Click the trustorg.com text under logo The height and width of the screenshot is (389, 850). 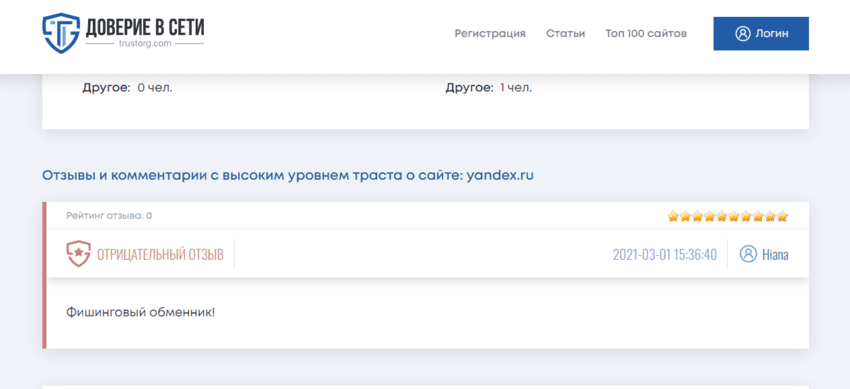(x=145, y=44)
